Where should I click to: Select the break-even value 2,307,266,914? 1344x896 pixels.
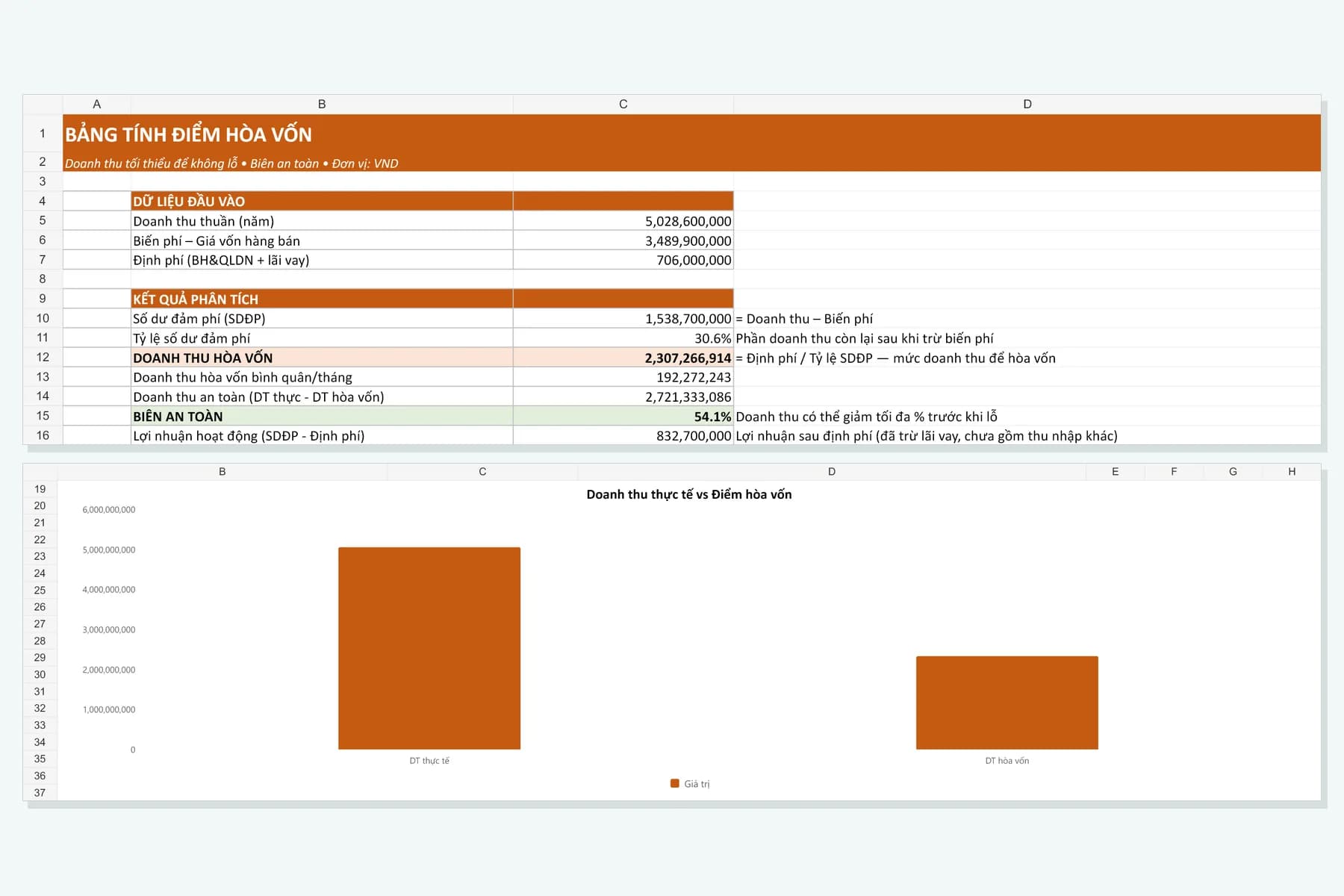[x=623, y=358]
